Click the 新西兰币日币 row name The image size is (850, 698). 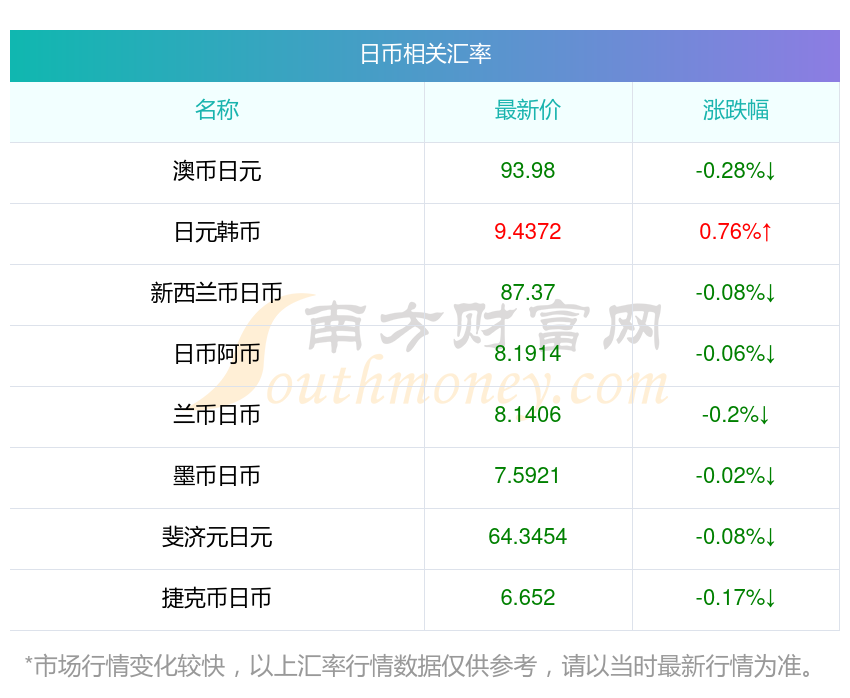[217, 293]
